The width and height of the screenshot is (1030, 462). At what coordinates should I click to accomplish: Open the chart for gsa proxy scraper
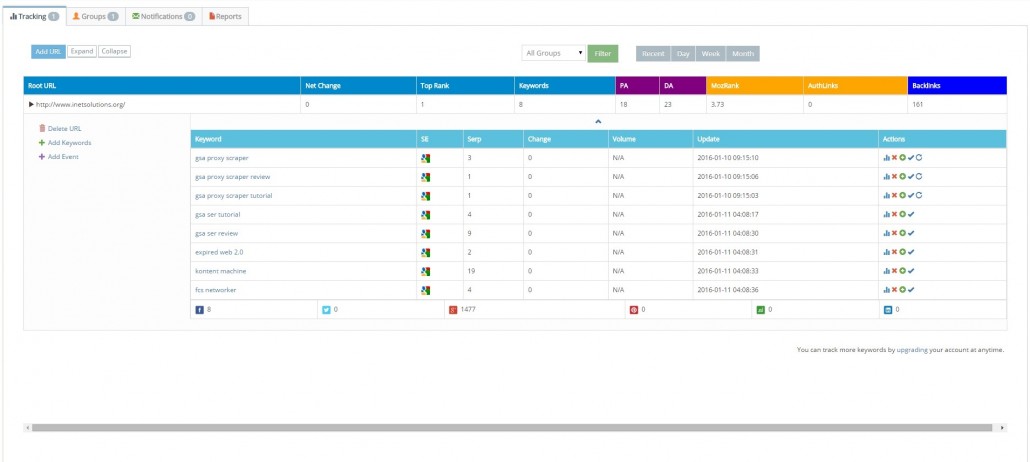pyautogui.click(x=887, y=158)
